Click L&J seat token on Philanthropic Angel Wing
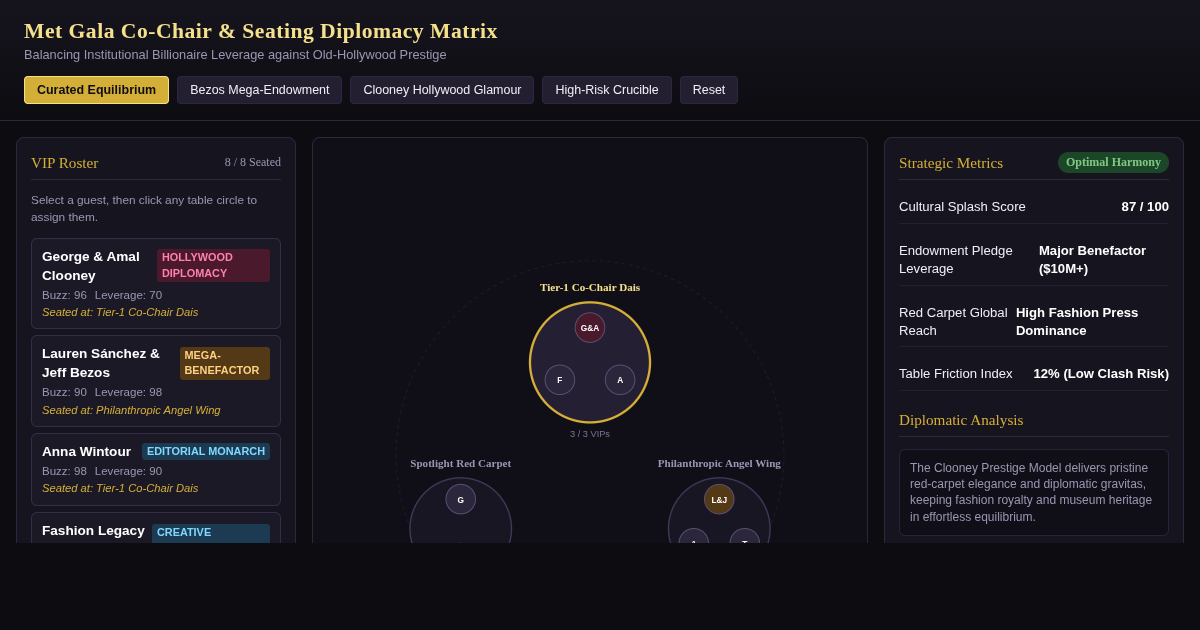The width and height of the screenshot is (1200, 630). pos(719,500)
